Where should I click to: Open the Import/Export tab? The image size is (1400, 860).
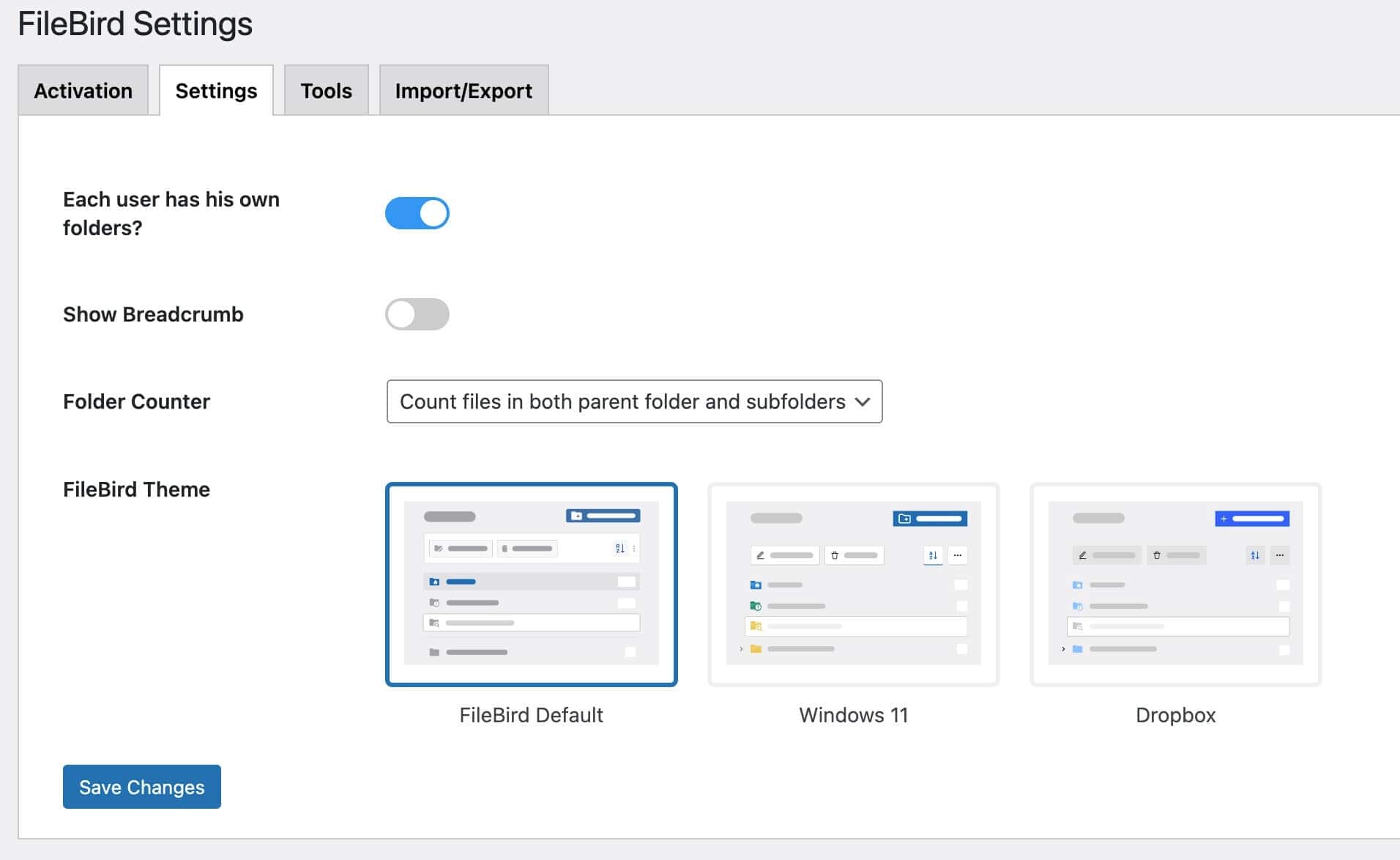click(x=463, y=90)
